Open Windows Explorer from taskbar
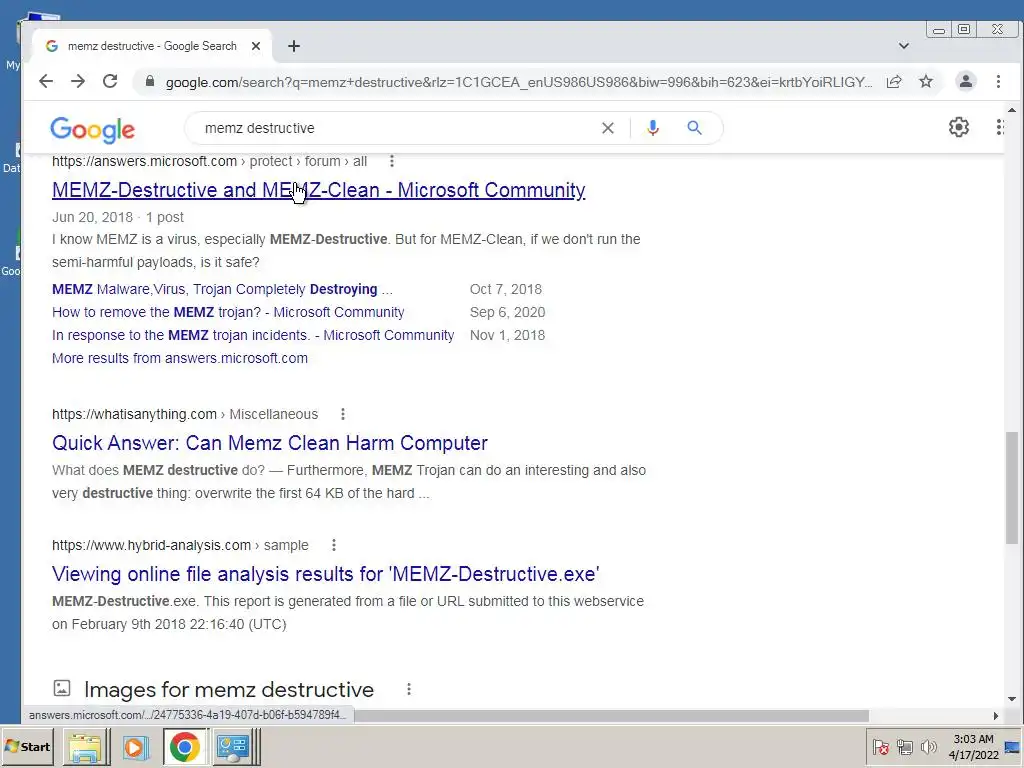The image size is (1024, 768). (86, 747)
